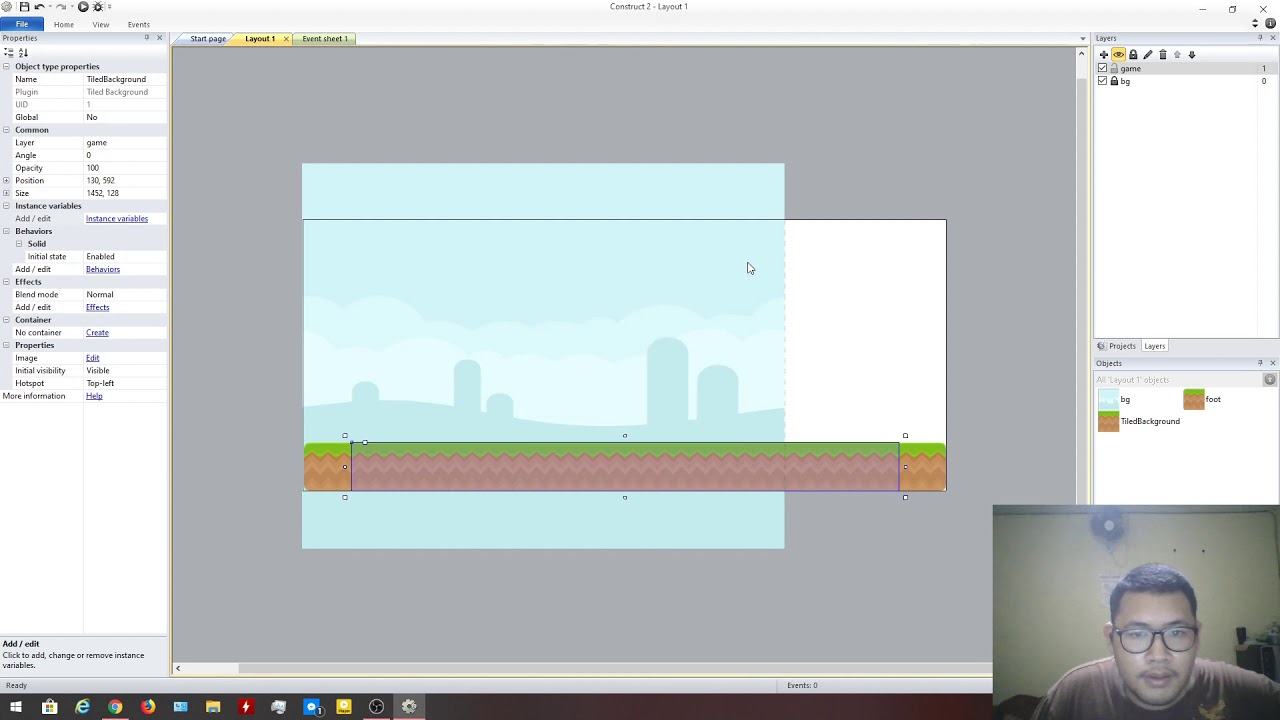1280x720 pixels.
Task: Uncheck the bg layer visibility checkbox
Action: point(1103,81)
